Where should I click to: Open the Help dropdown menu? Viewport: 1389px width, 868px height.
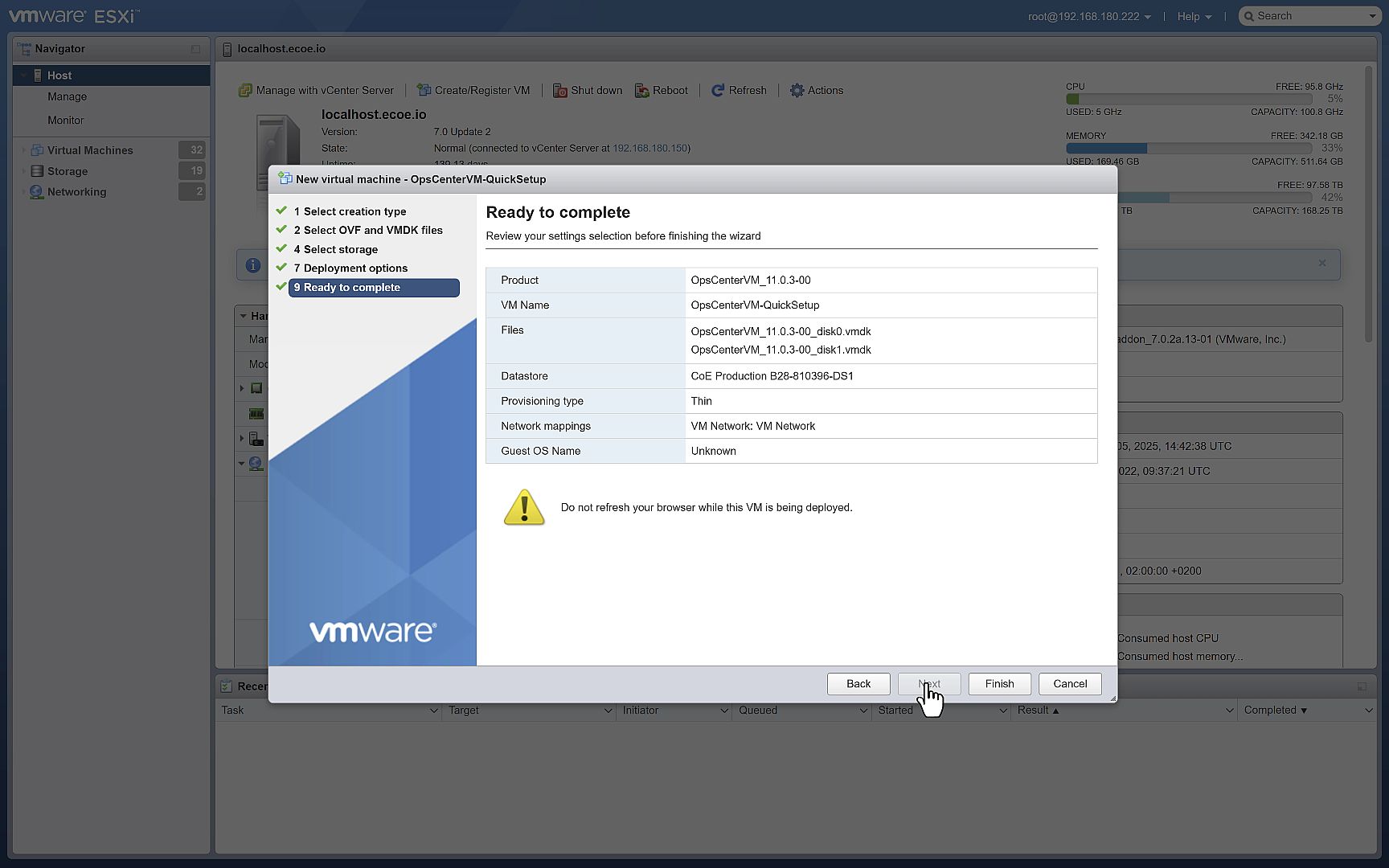tap(1194, 16)
